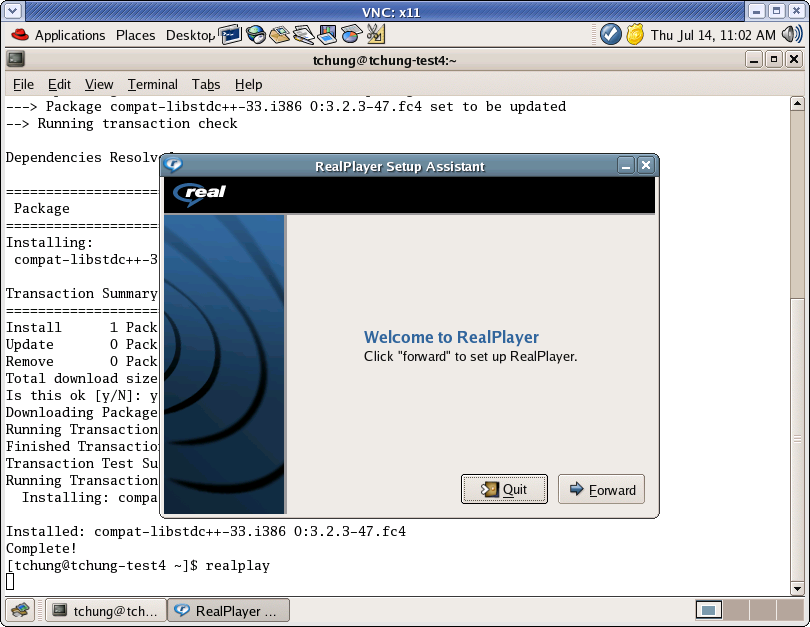Open the terminal's Help menu
This screenshot has height=627, width=810.
(x=248, y=84)
